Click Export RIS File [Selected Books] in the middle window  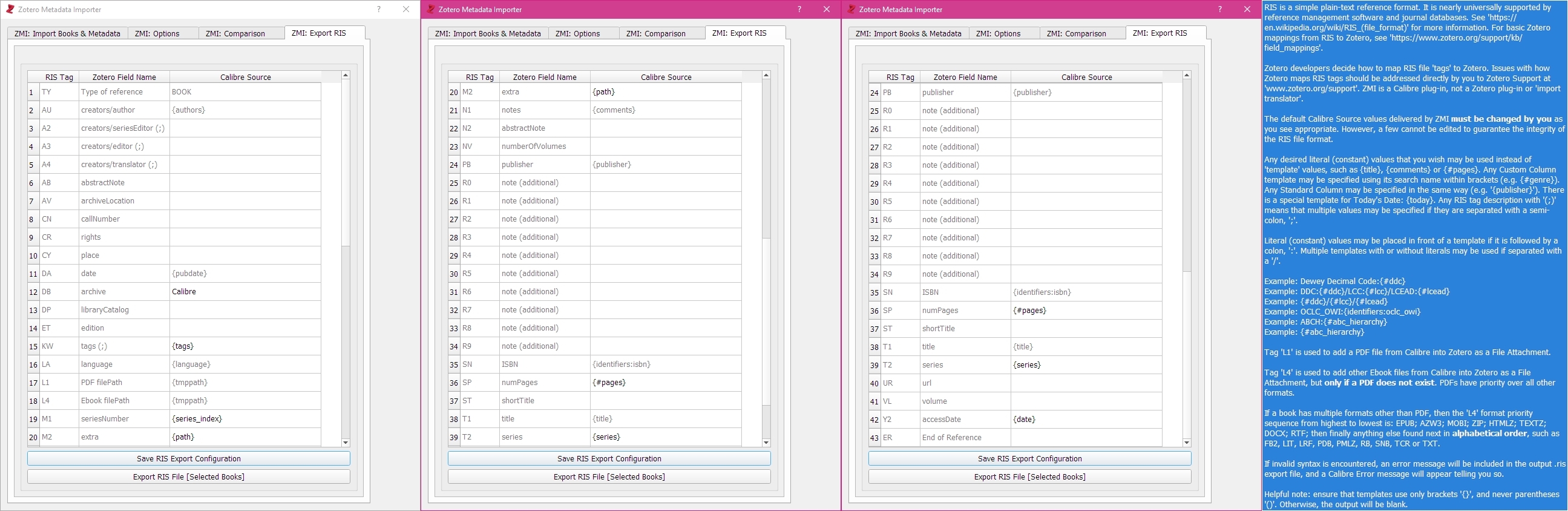[x=609, y=476]
